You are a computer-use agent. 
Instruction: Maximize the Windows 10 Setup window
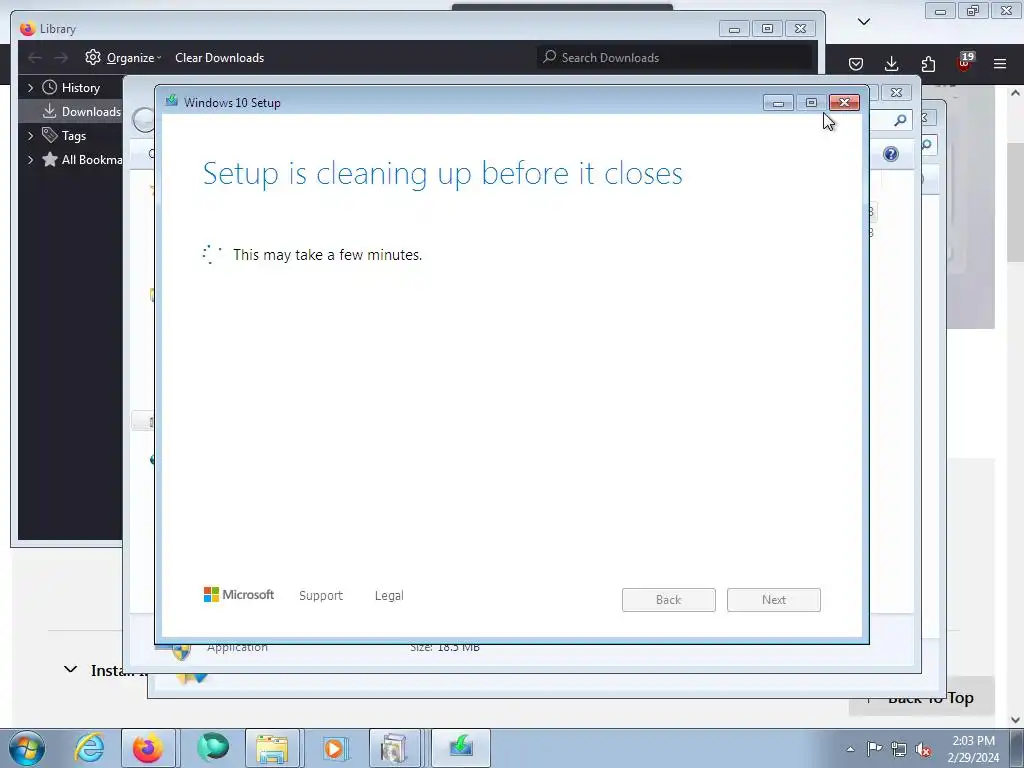click(811, 103)
